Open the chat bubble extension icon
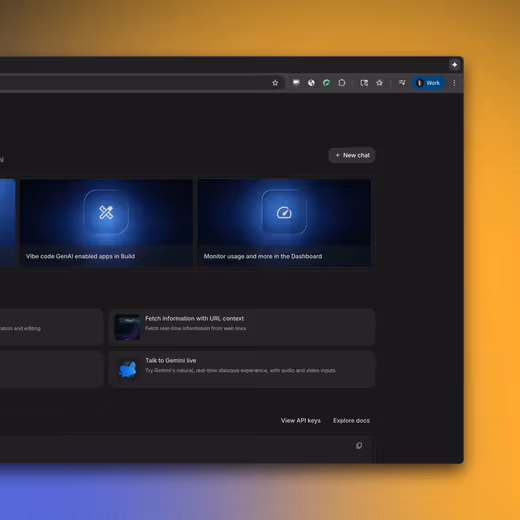This screenshot has width=520, height=520. coord(296,83)
